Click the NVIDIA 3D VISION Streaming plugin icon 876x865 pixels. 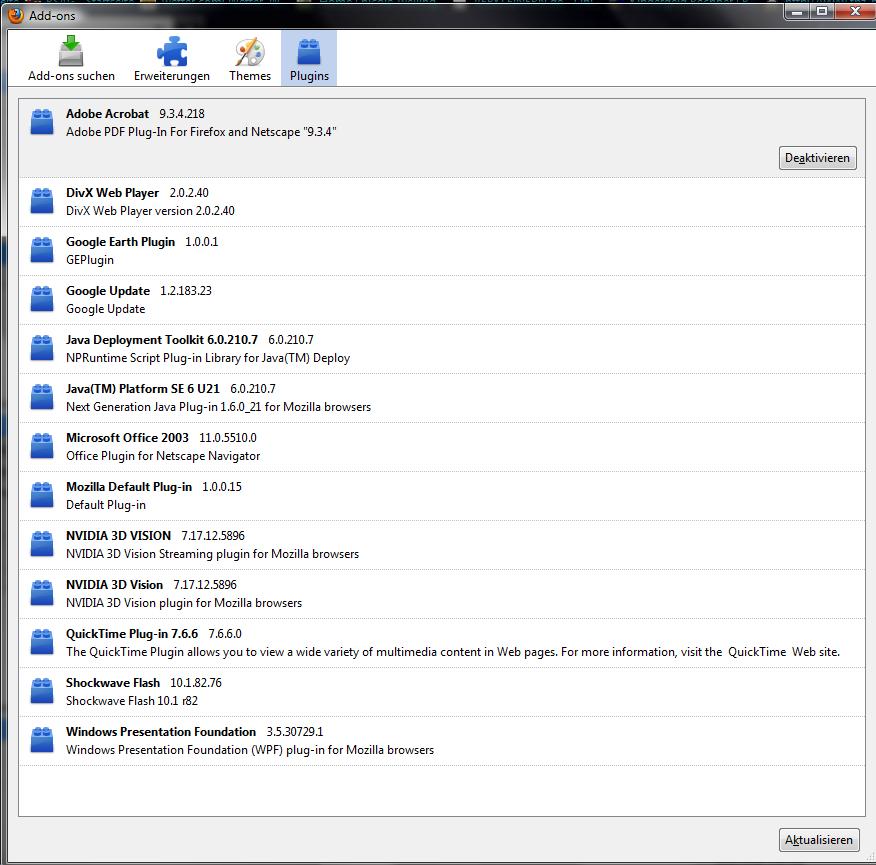pyautogui.click(x=42, y=544)
